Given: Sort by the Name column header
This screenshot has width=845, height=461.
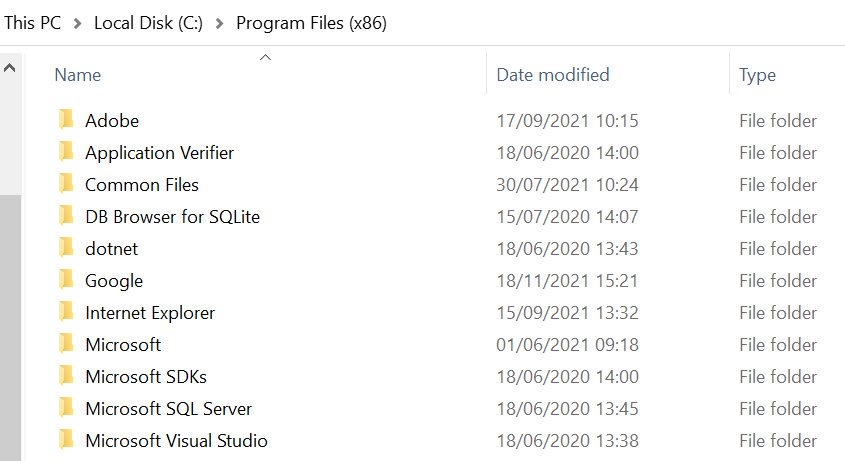Looking at the screenshot, I should coord(78,75).
